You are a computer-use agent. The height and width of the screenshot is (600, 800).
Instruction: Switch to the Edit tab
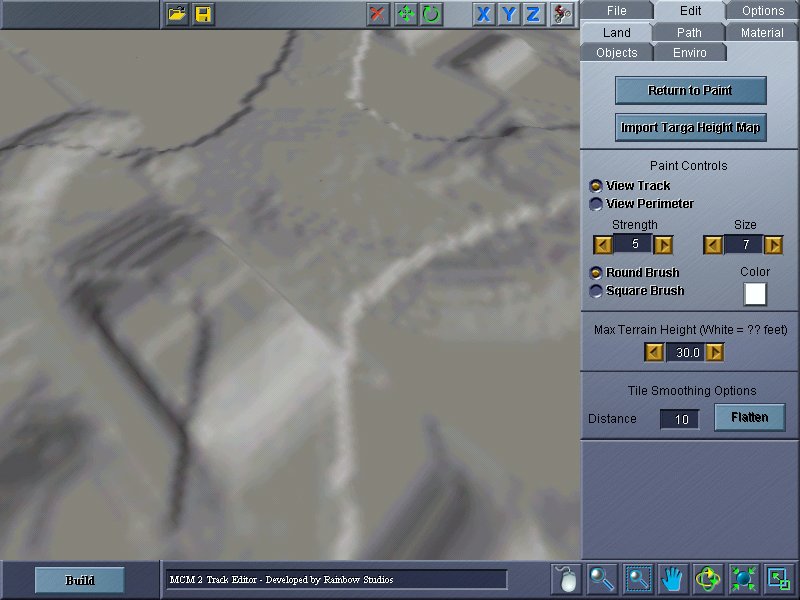point(690,11)
